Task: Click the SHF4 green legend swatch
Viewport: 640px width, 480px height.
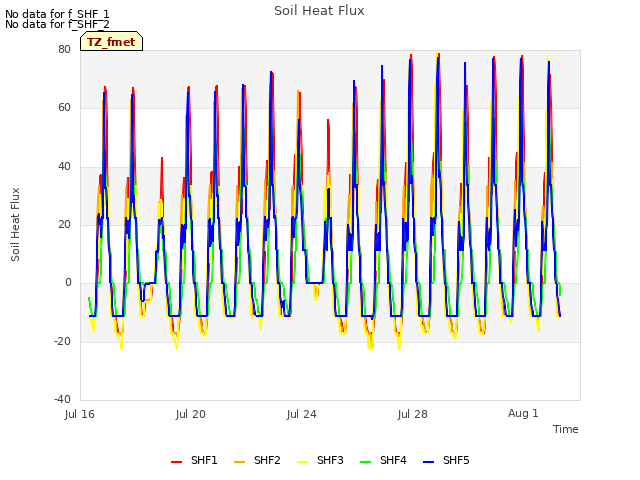Action: [x=366, y=462]
